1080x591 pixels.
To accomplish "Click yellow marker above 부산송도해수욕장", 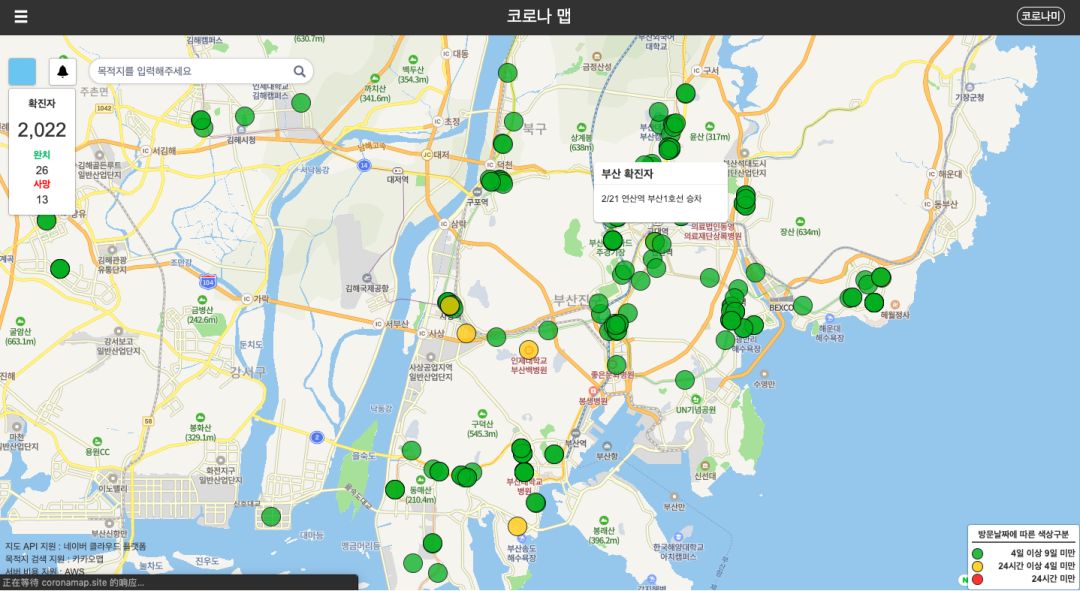I will coord(517,526).
